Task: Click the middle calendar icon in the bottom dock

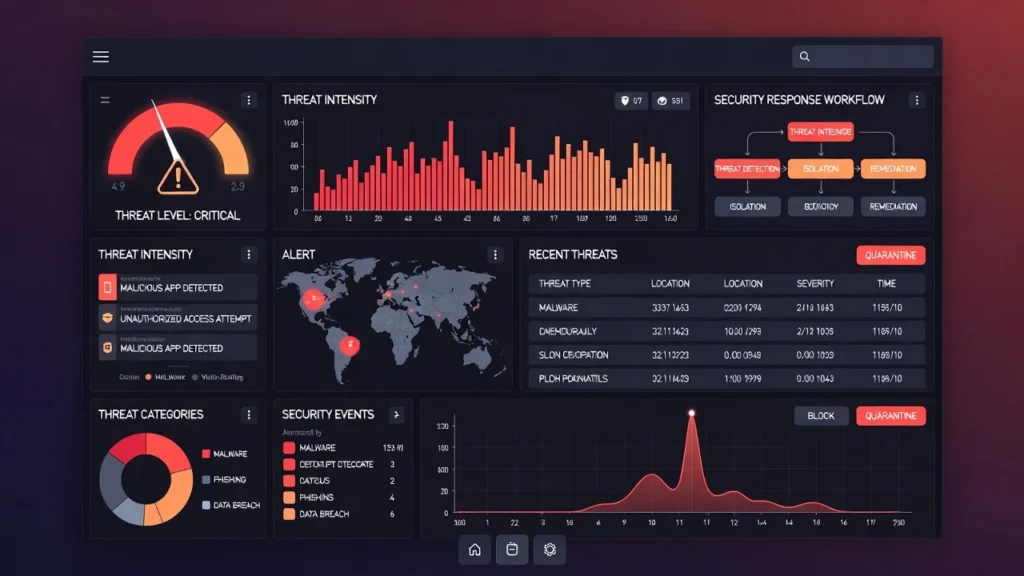Action: click(x=512, y=549)
